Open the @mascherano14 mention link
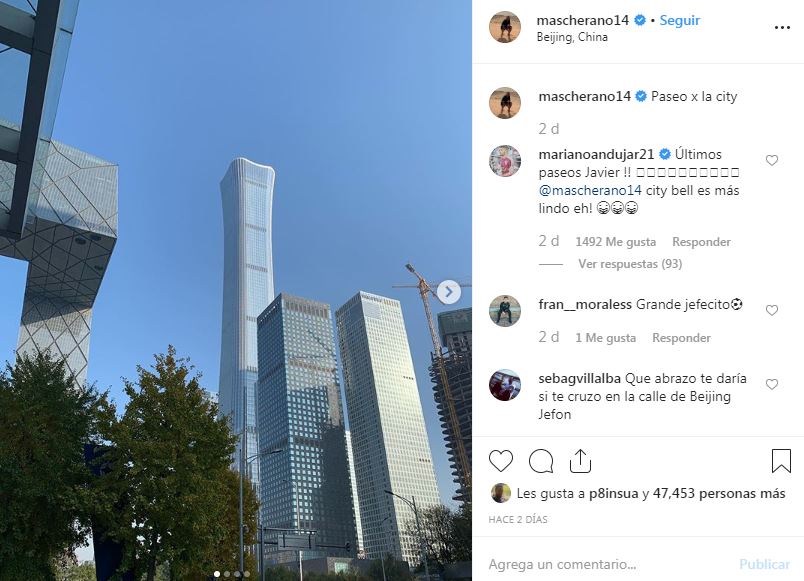The image size is (804, 581). [590, 190]
